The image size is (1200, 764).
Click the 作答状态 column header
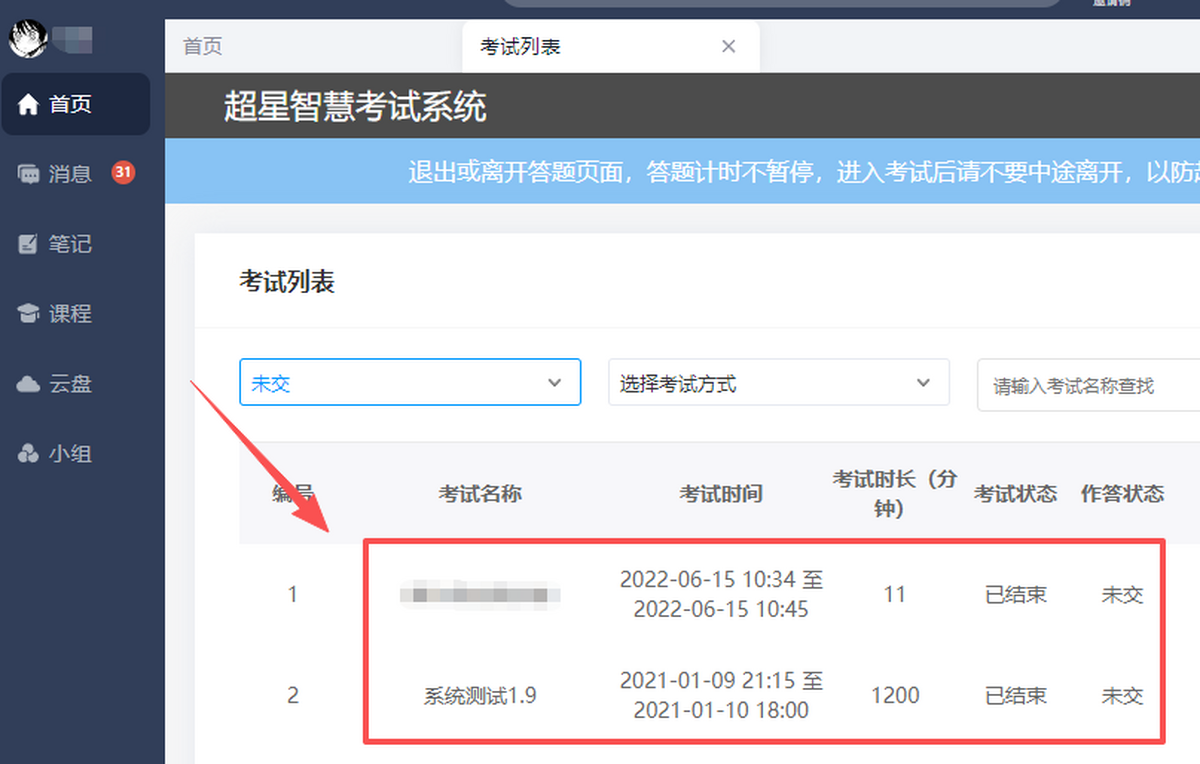click(1122, 493)
